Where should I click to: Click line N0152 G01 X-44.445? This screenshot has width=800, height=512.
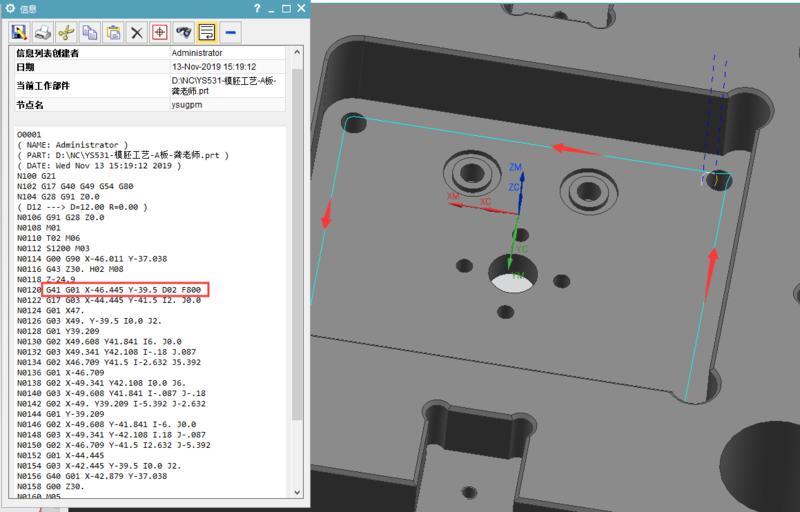coord(60,455)
